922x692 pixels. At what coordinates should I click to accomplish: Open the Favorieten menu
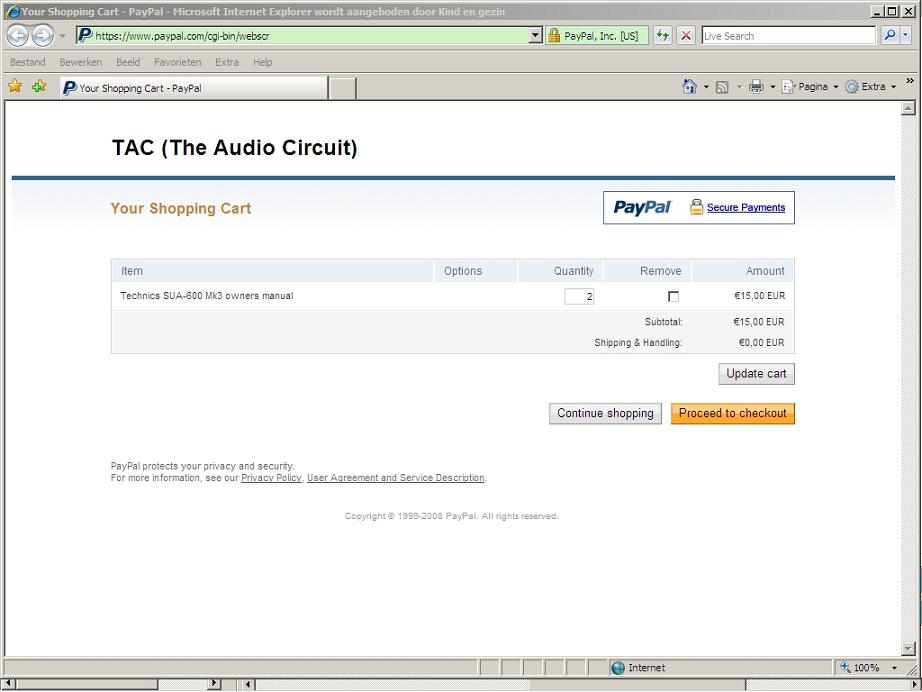(178, 62)
